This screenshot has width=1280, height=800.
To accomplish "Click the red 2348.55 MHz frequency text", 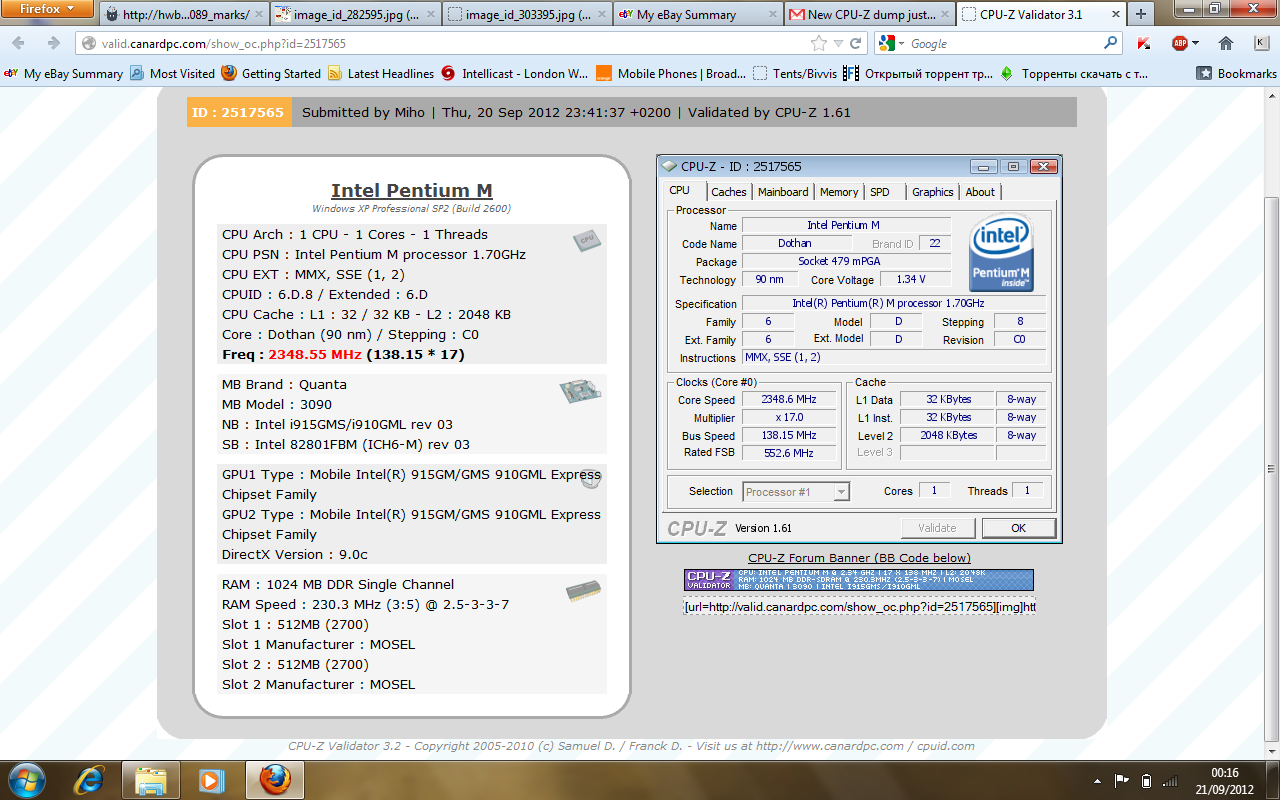I will pos(315,354).
